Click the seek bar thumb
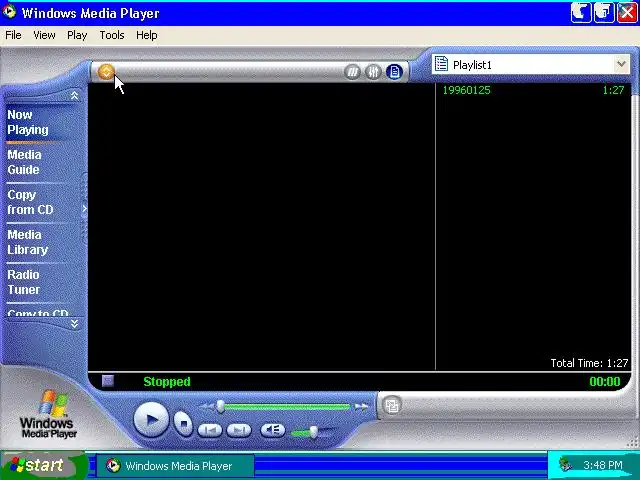Screen dimensions: 640x480 click(x=220, y=406)
